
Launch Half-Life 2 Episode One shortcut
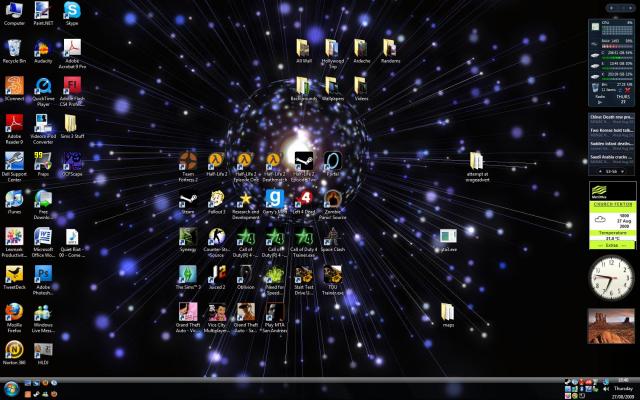246,166
